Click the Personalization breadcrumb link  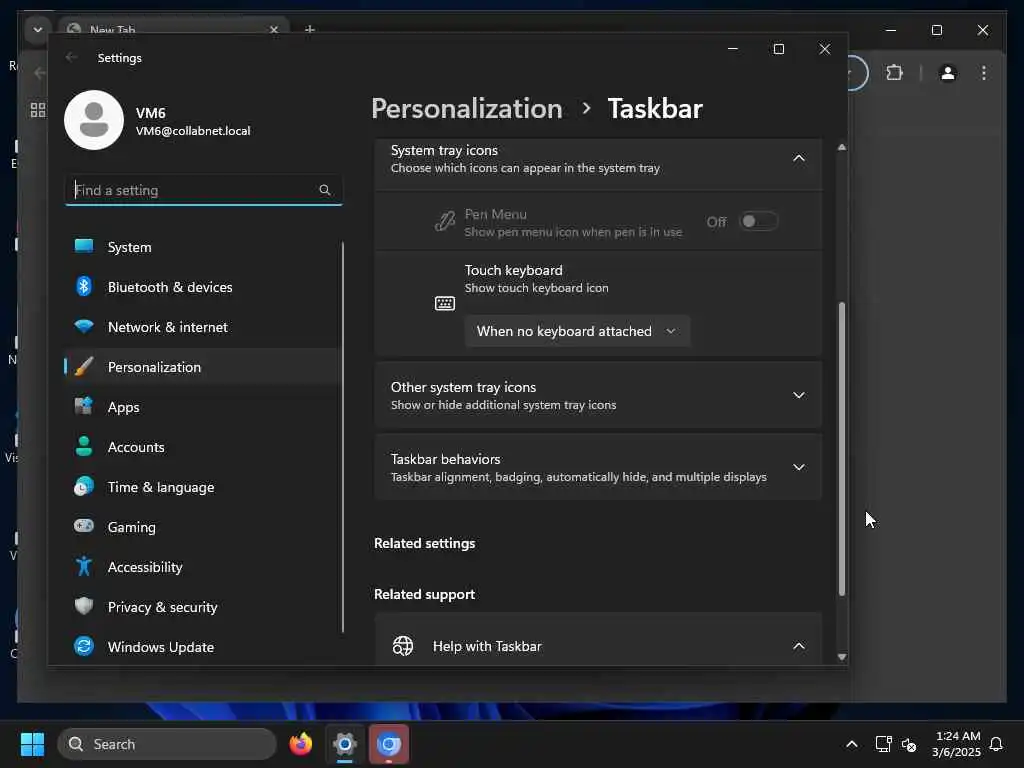pyautogui.click(x=467, y=108)
